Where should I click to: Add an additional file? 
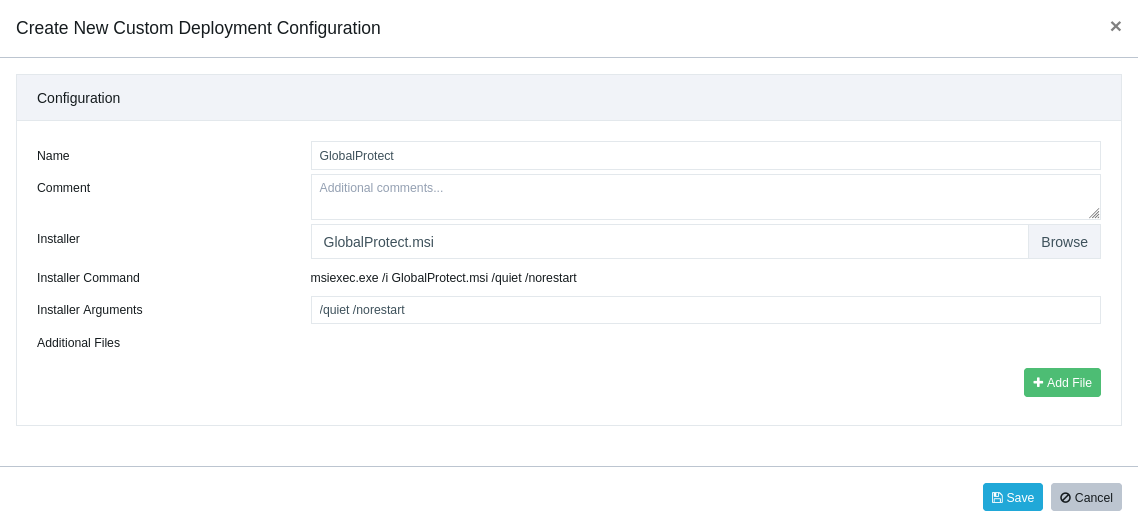(x=1062, y=383)
